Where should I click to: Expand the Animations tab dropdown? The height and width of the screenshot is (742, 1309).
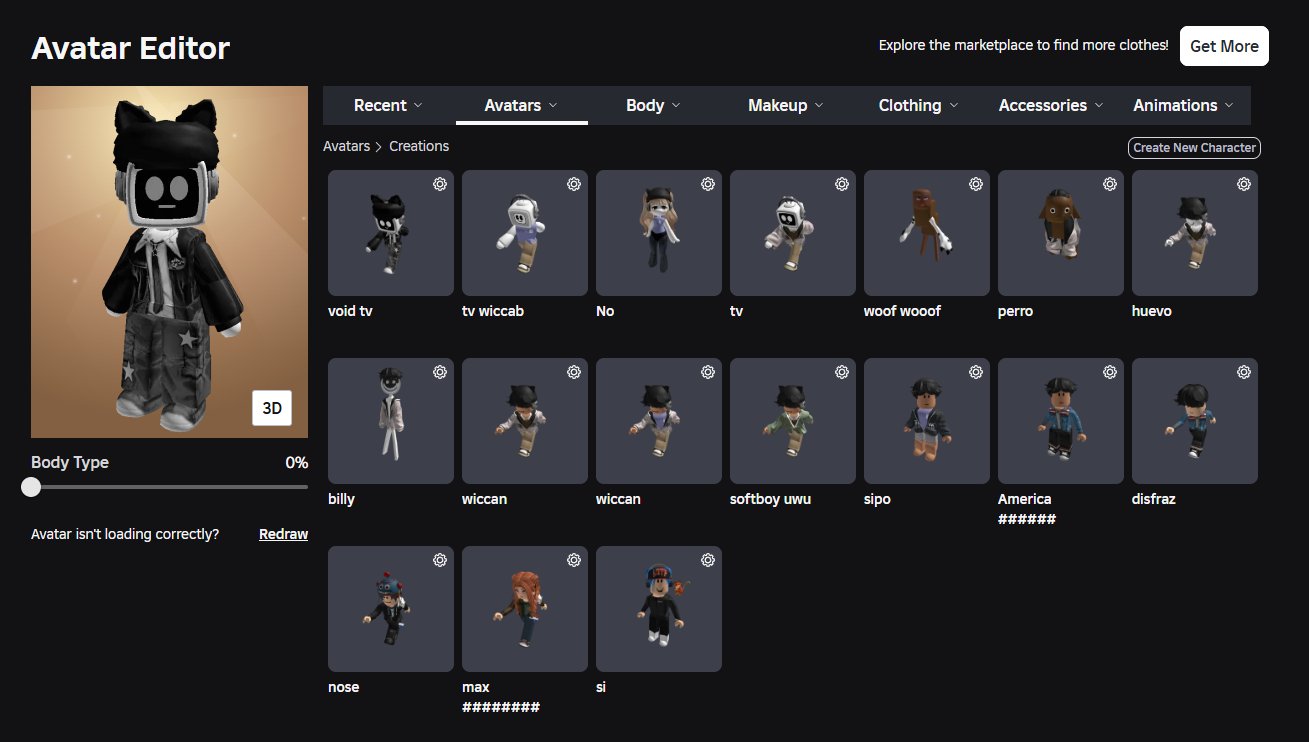point(1184,105)
